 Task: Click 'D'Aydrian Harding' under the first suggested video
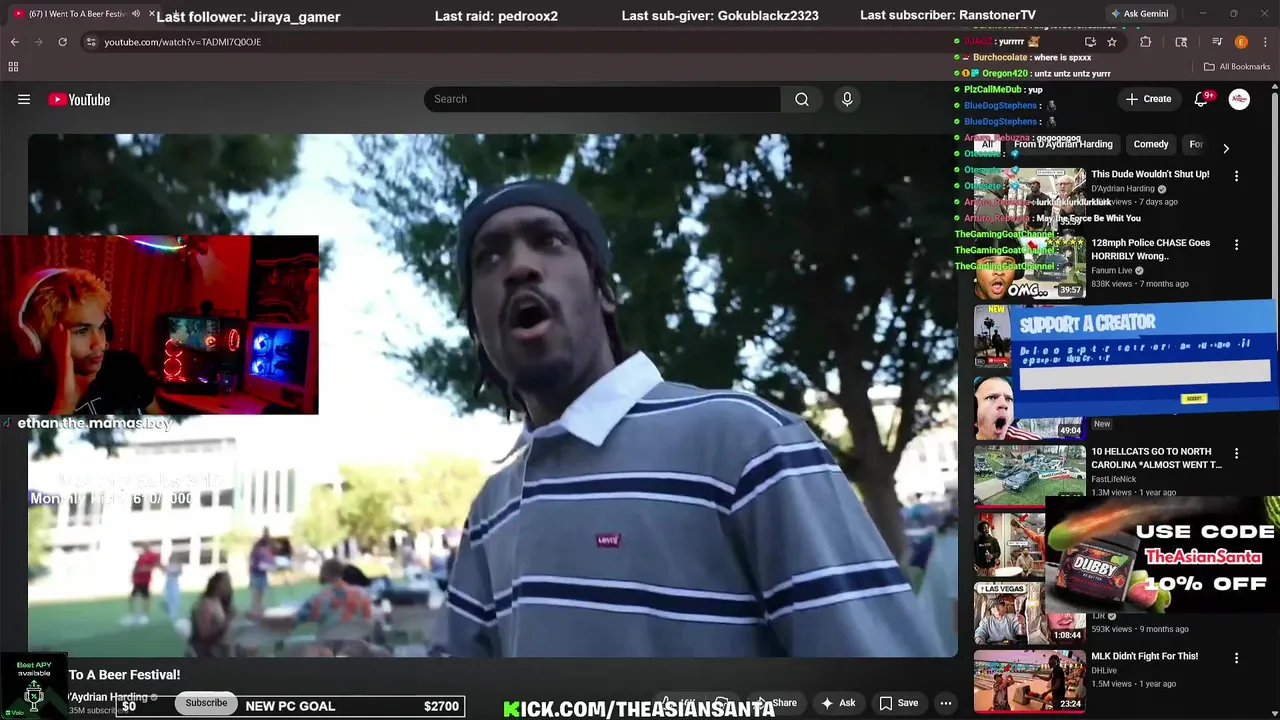[x=1123, y=188]
